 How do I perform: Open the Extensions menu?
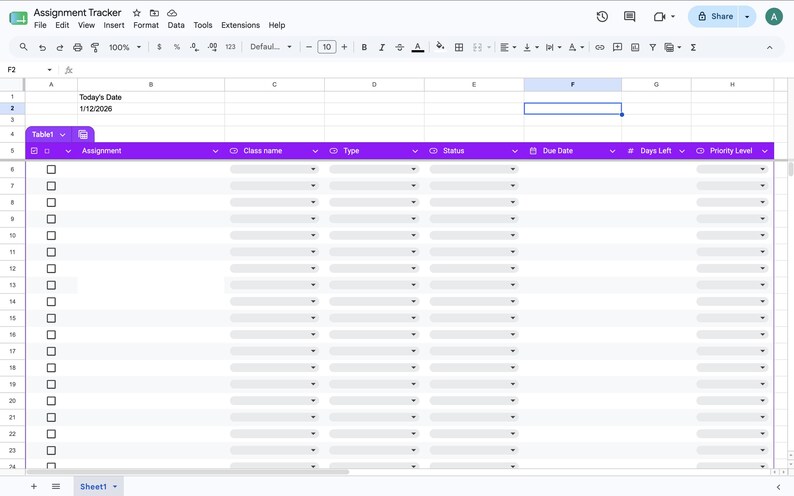241,25
